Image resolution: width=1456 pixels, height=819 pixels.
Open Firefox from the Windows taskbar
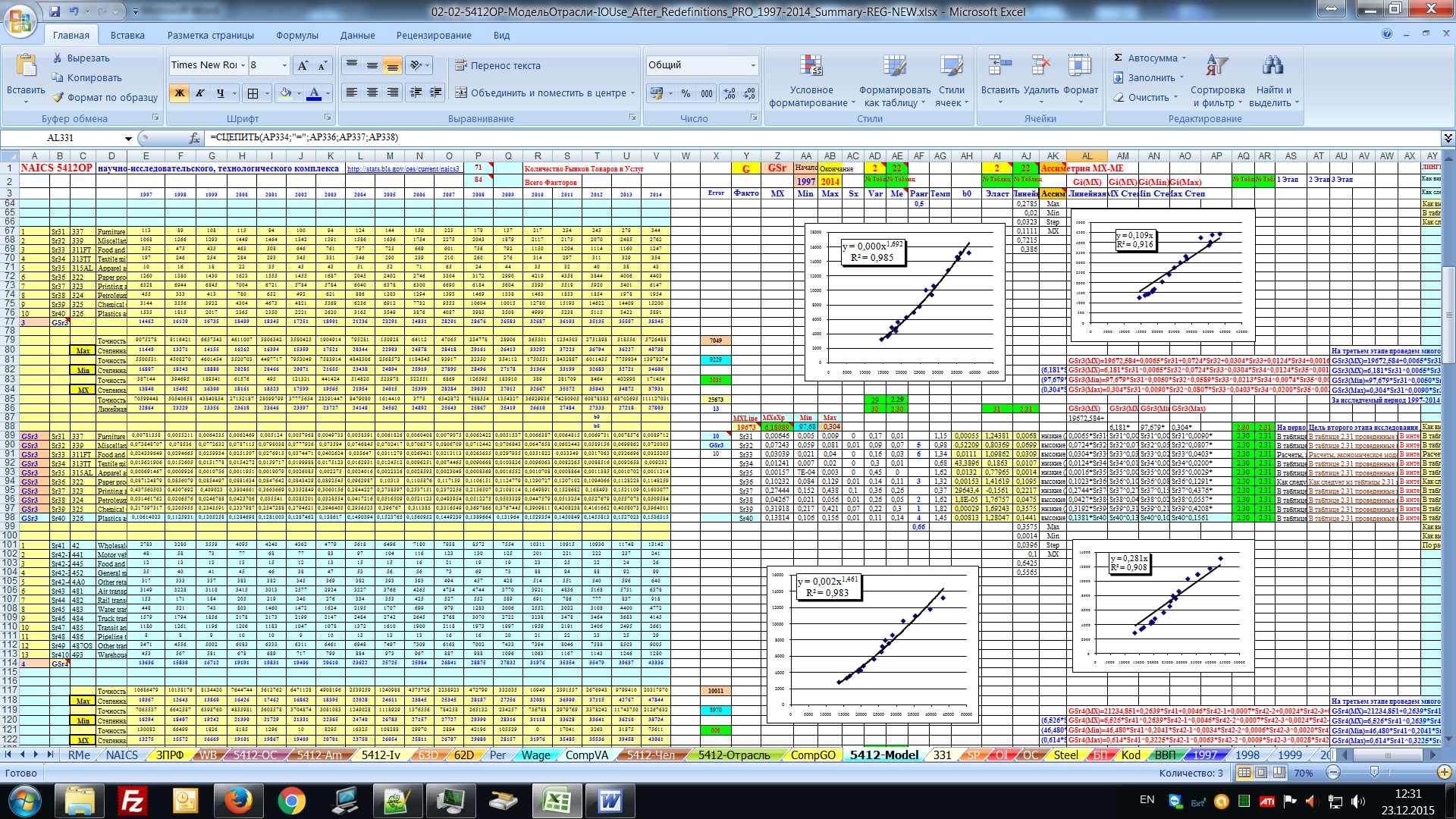pyautogui.click(x=237, y=801)
